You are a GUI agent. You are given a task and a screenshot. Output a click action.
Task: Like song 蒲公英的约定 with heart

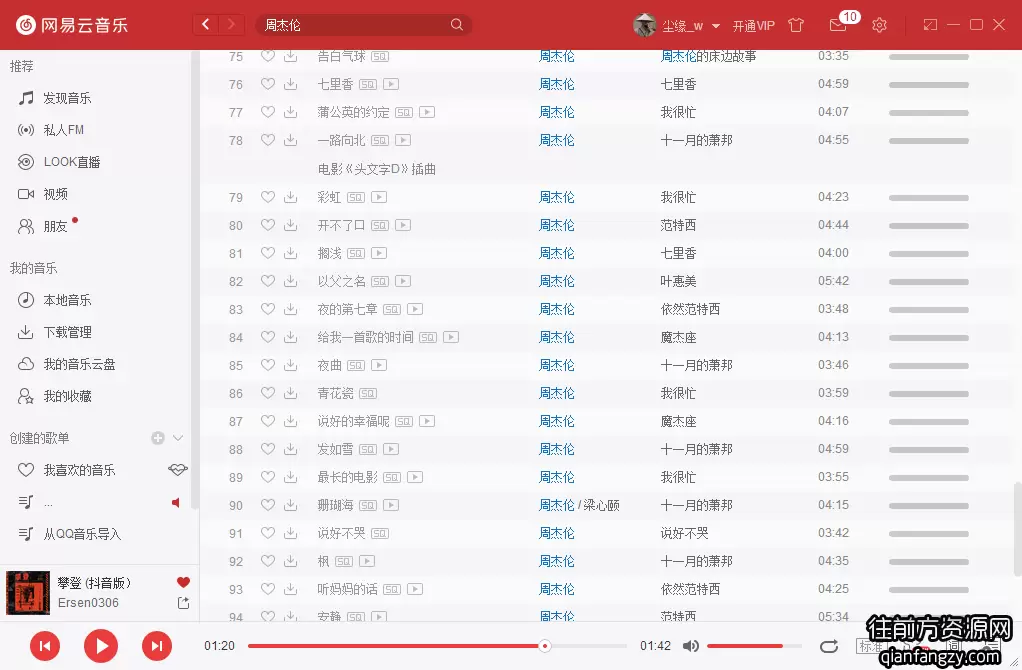coord(267,111)
